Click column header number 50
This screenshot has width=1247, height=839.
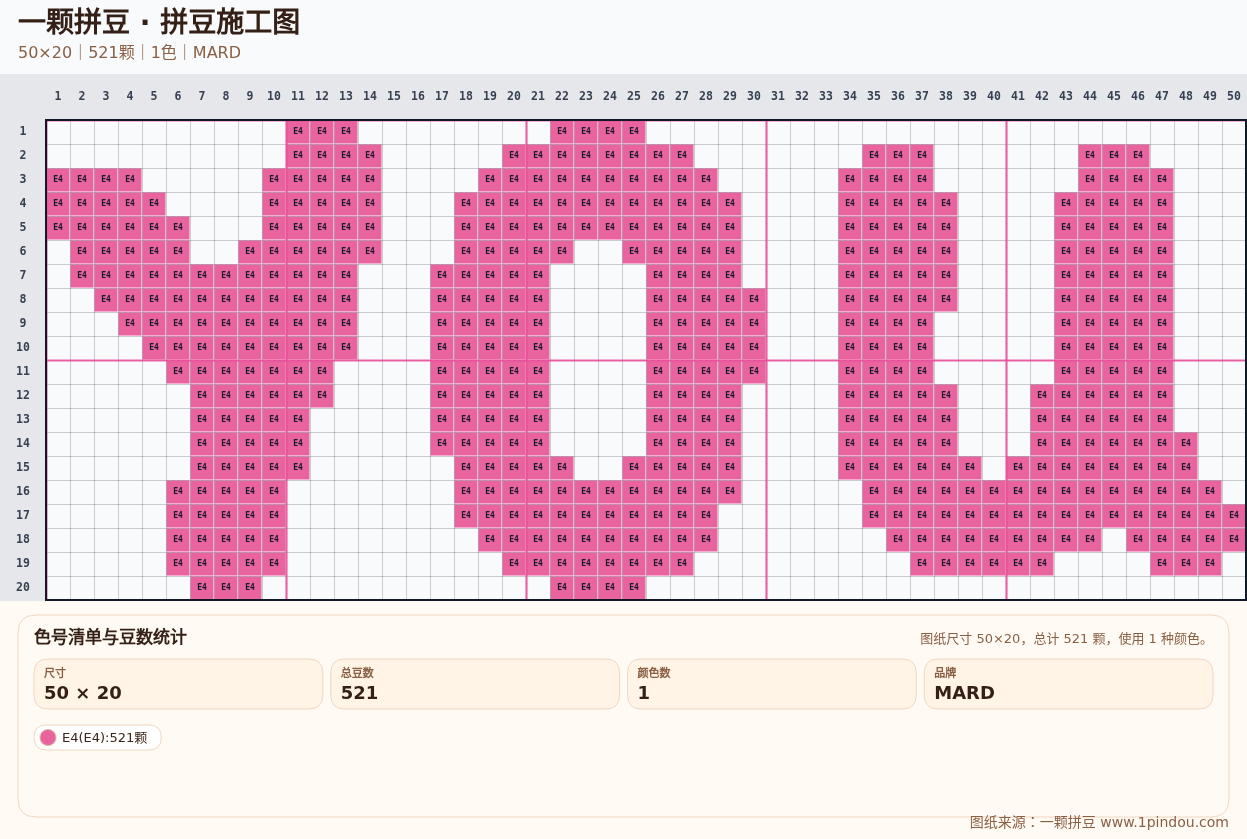(x=1234, y=96)
